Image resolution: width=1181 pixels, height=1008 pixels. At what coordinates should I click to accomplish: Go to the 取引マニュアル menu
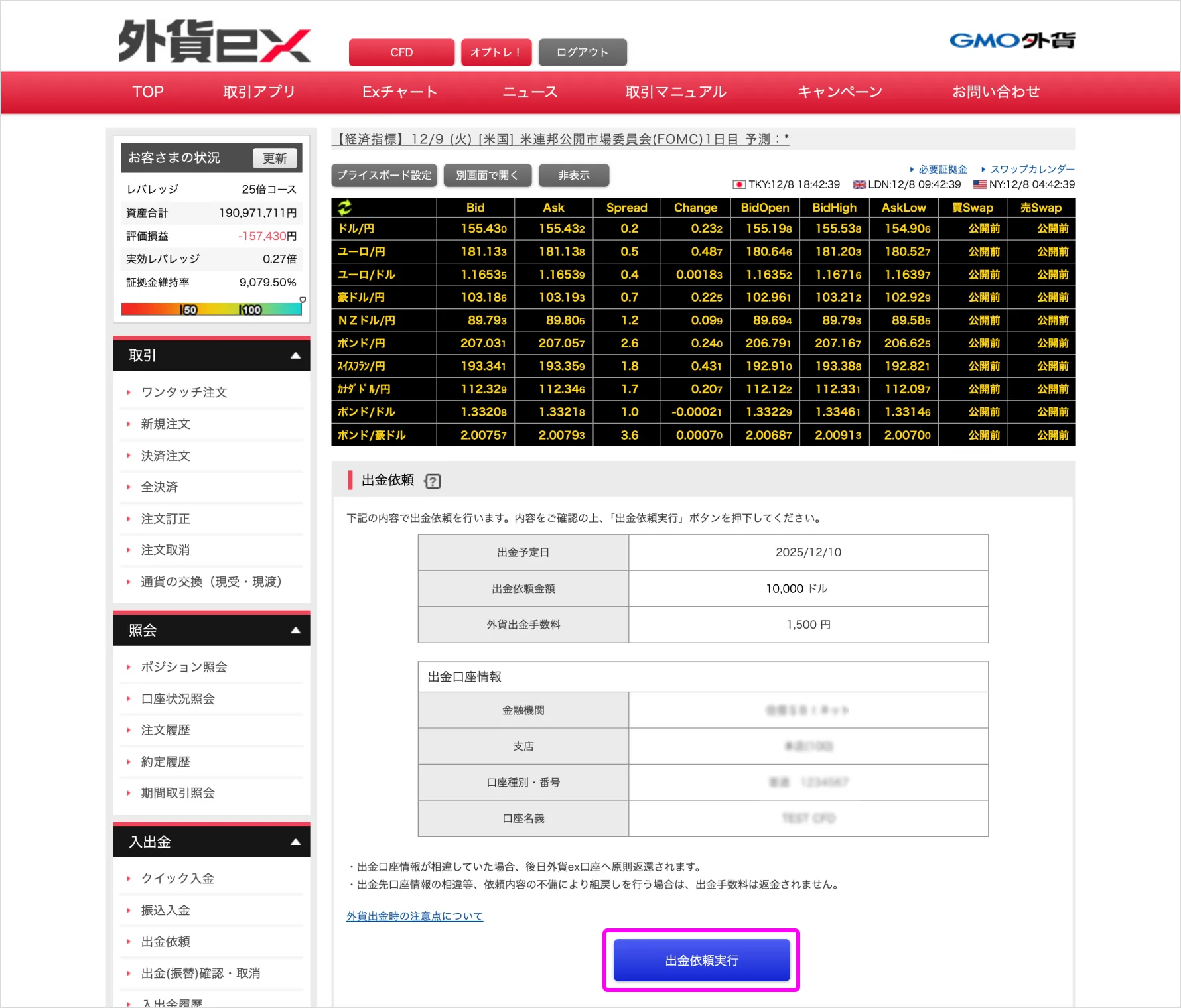(x=675, y=92)
